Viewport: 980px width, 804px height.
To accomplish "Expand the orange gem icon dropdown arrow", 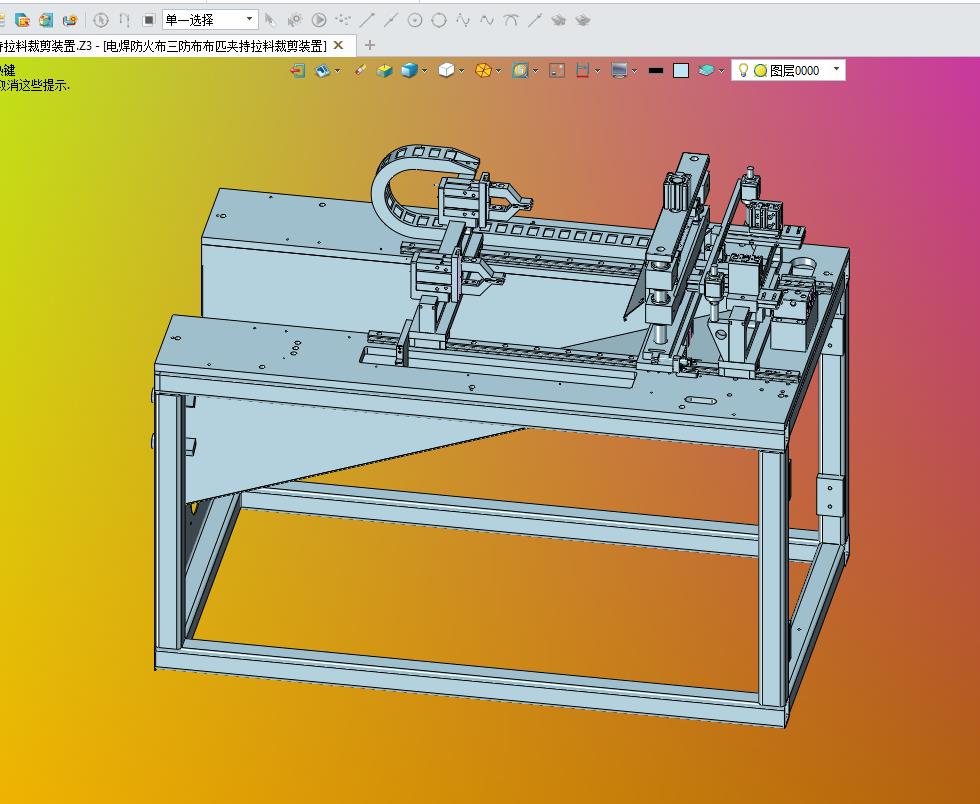I will point(499,71).
